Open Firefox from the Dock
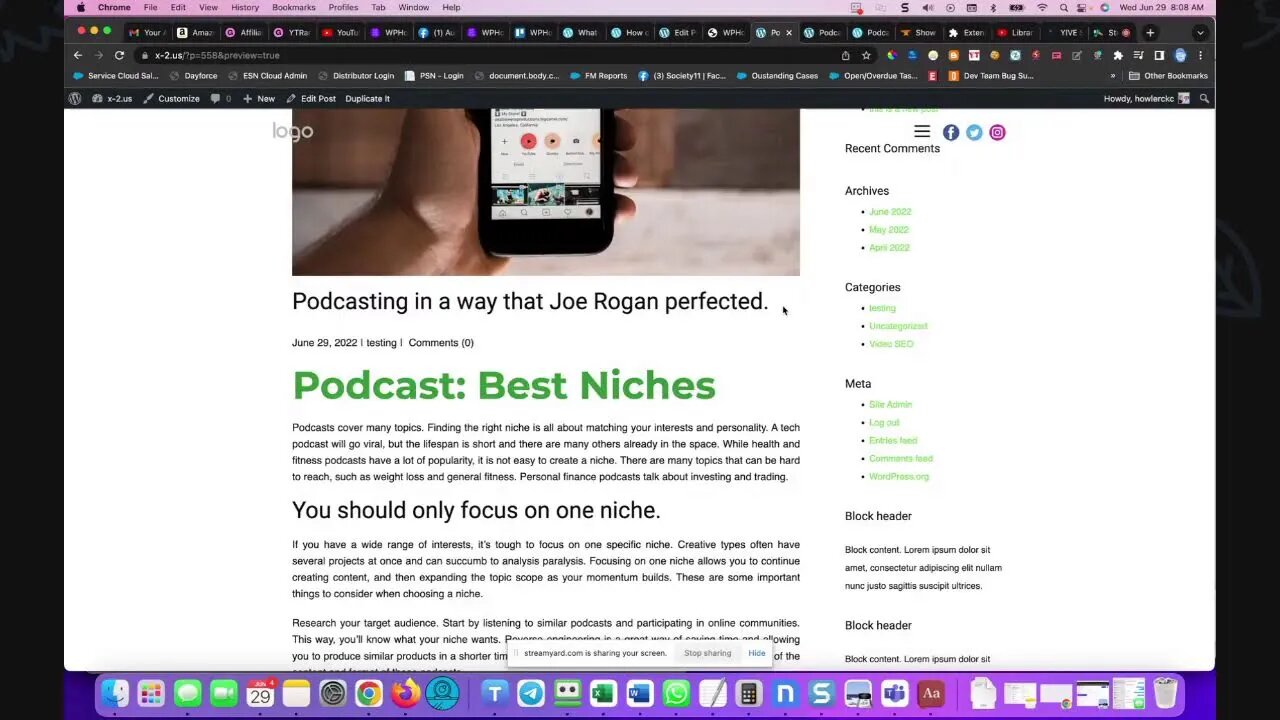Screen dimensions: 1280x720 (405, 693)
